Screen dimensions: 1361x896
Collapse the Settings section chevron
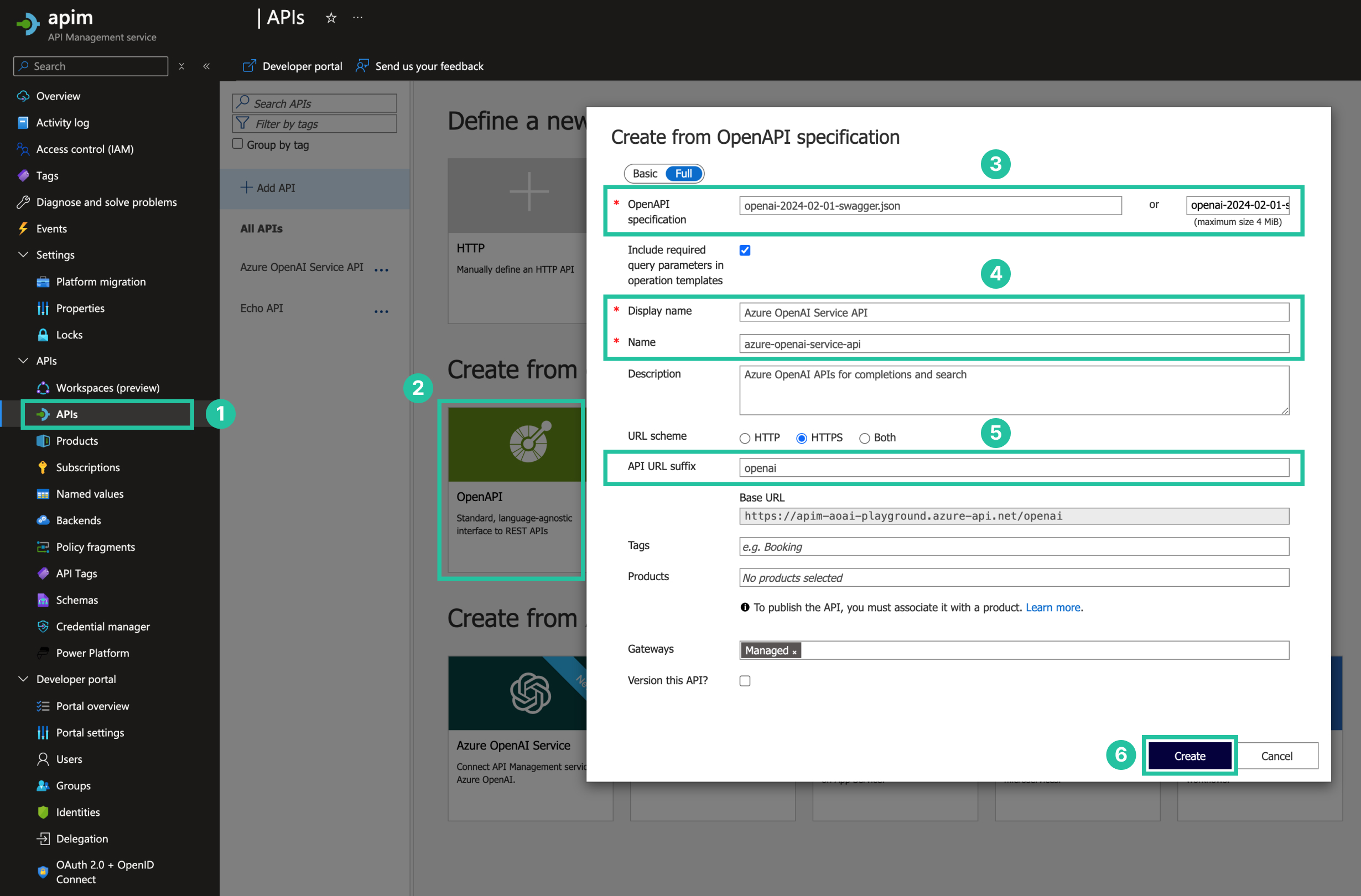[x=23, y=254]
